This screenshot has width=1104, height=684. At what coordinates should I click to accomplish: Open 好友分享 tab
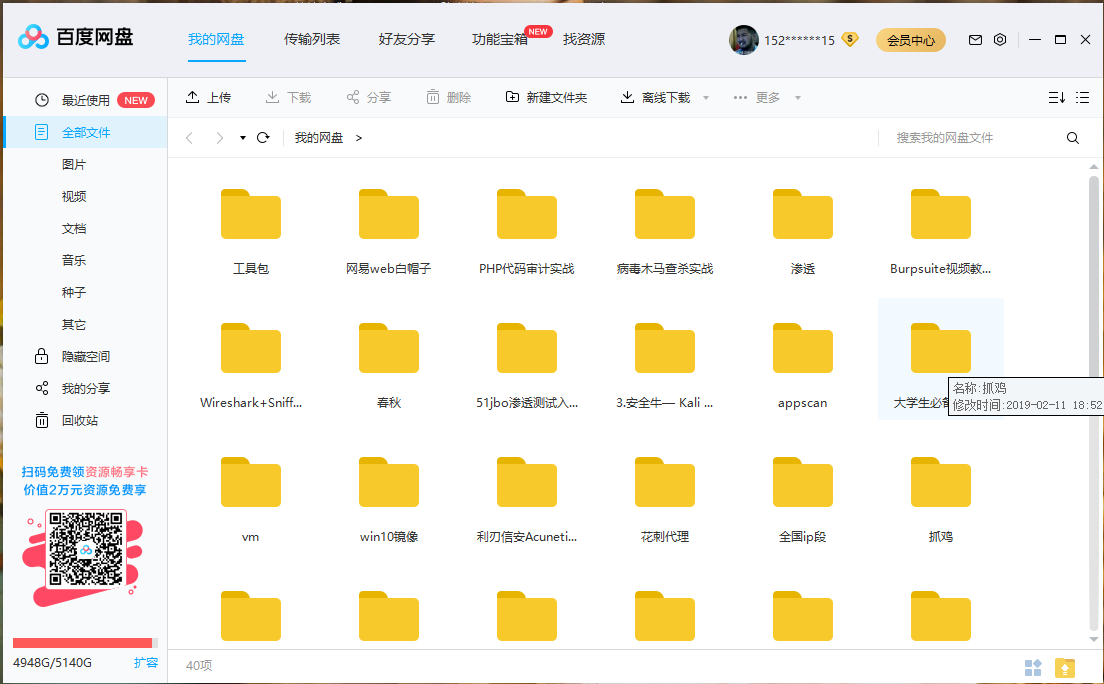point(407,39)
